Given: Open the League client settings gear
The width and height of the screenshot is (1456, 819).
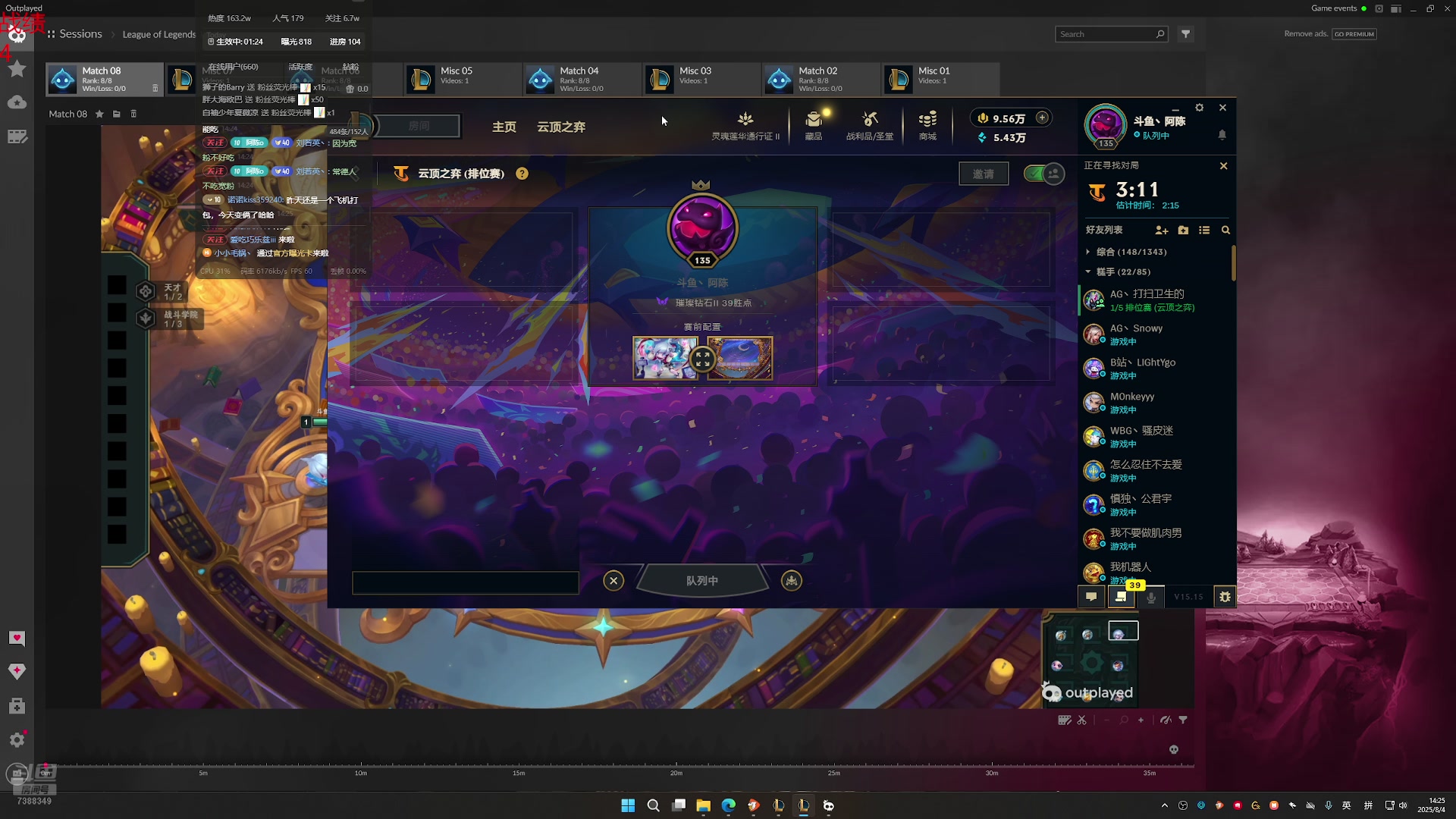Looking at the screenshot, I should [x=1200, y=108].
